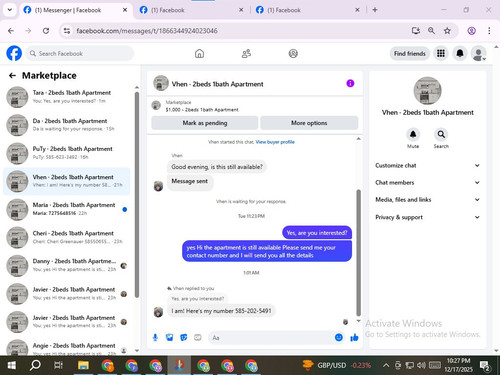Open the install app icon in address bar
This screenshot has width=500, height=375.
[x=416, y=31]
